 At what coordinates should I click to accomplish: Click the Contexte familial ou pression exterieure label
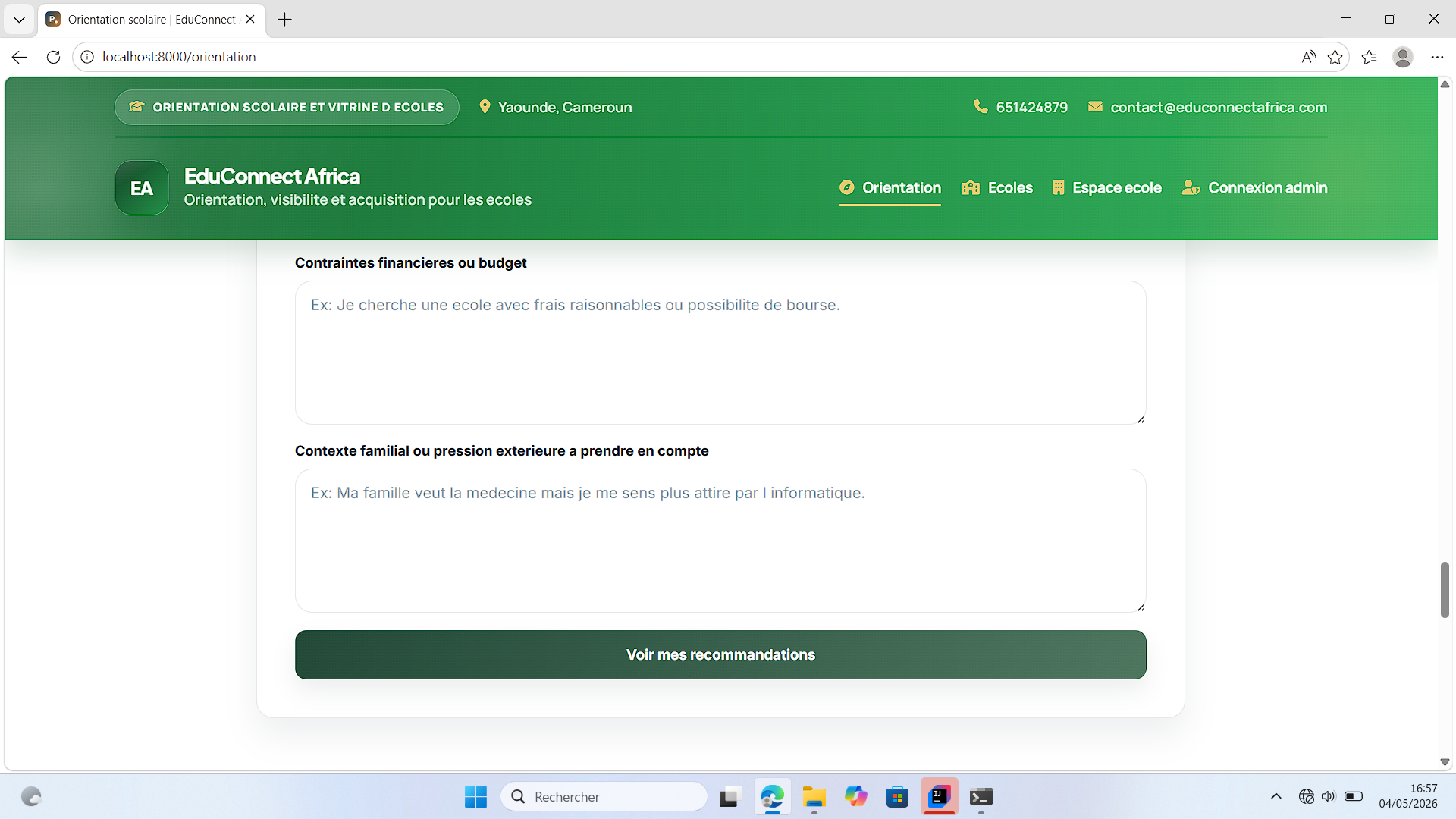click(501, 450)
